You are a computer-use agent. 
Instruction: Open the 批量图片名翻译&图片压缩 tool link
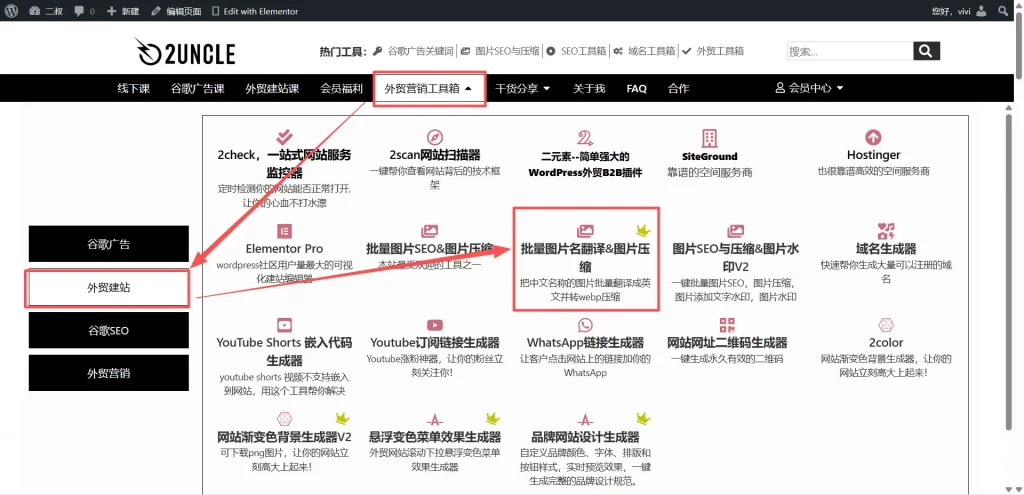point(585,259)
